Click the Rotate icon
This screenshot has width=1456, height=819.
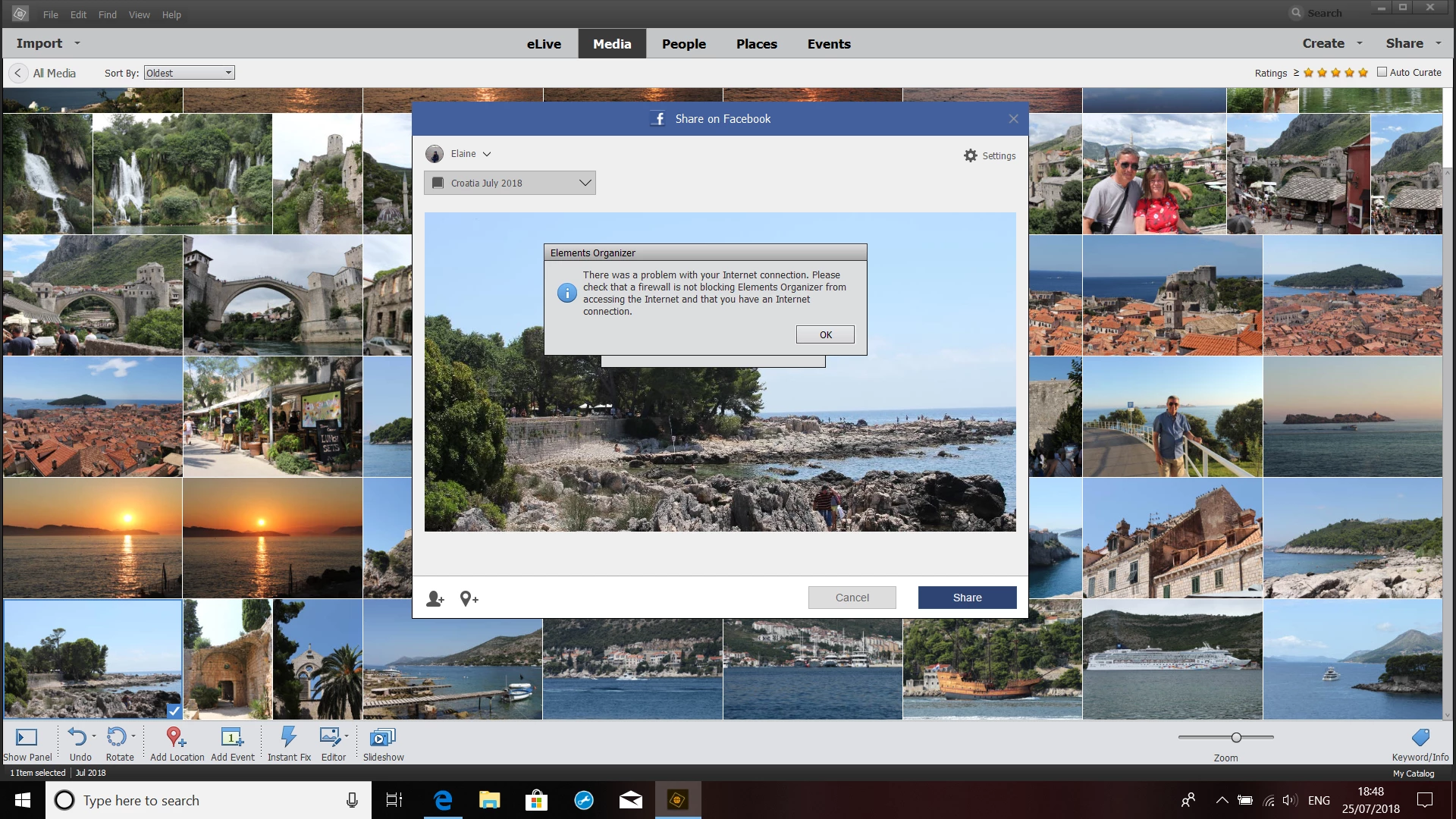coord(117,737)
